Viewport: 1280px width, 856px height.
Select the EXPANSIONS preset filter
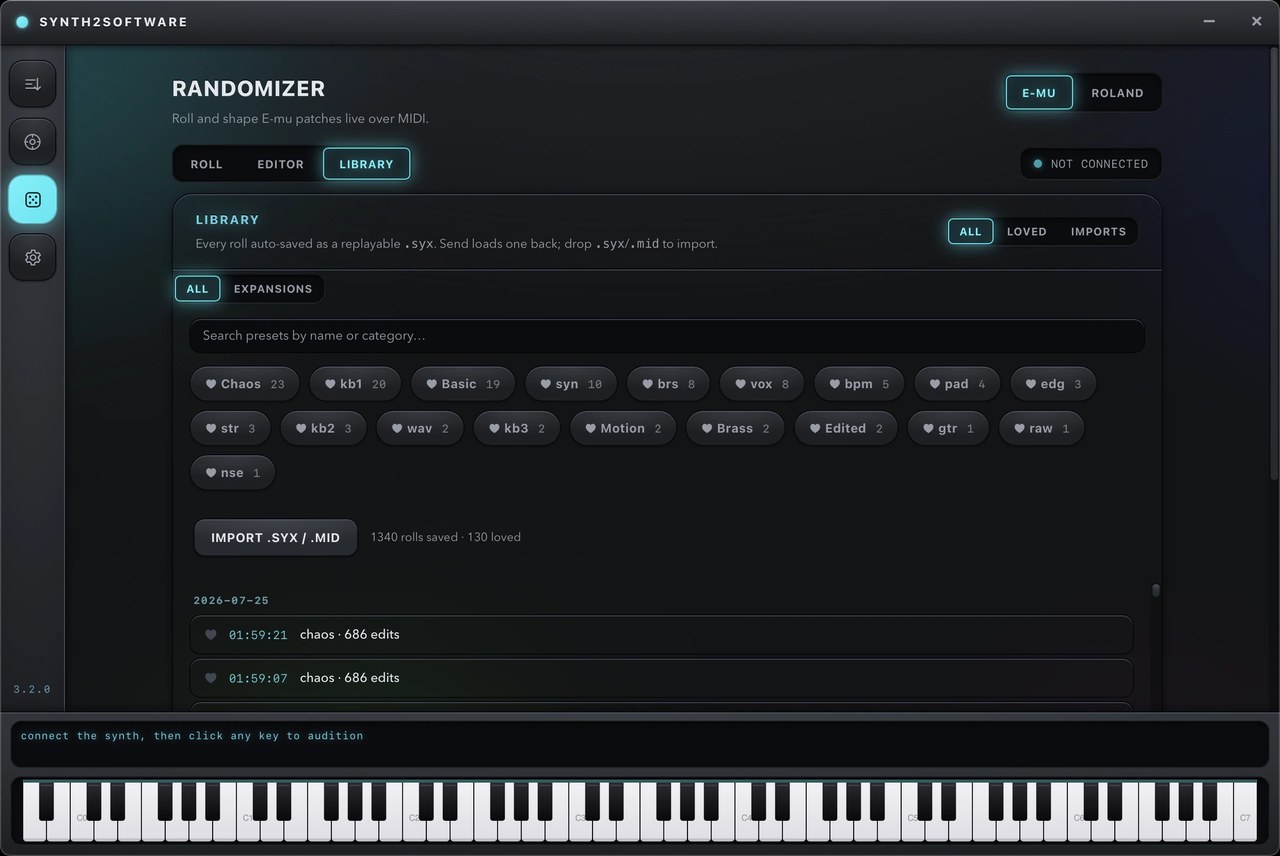pos(273,289)
